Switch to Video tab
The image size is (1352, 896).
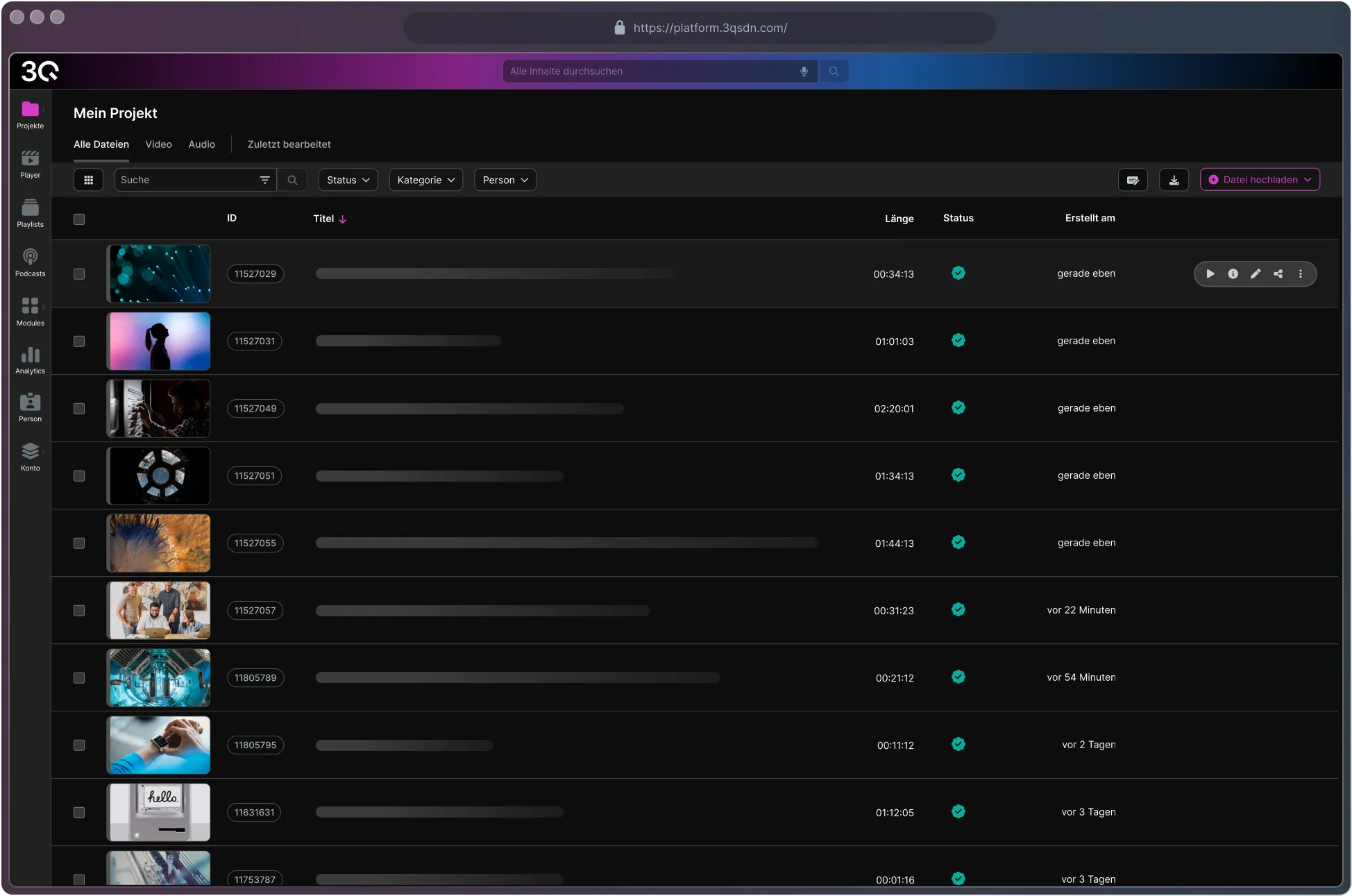coord(158,144)
